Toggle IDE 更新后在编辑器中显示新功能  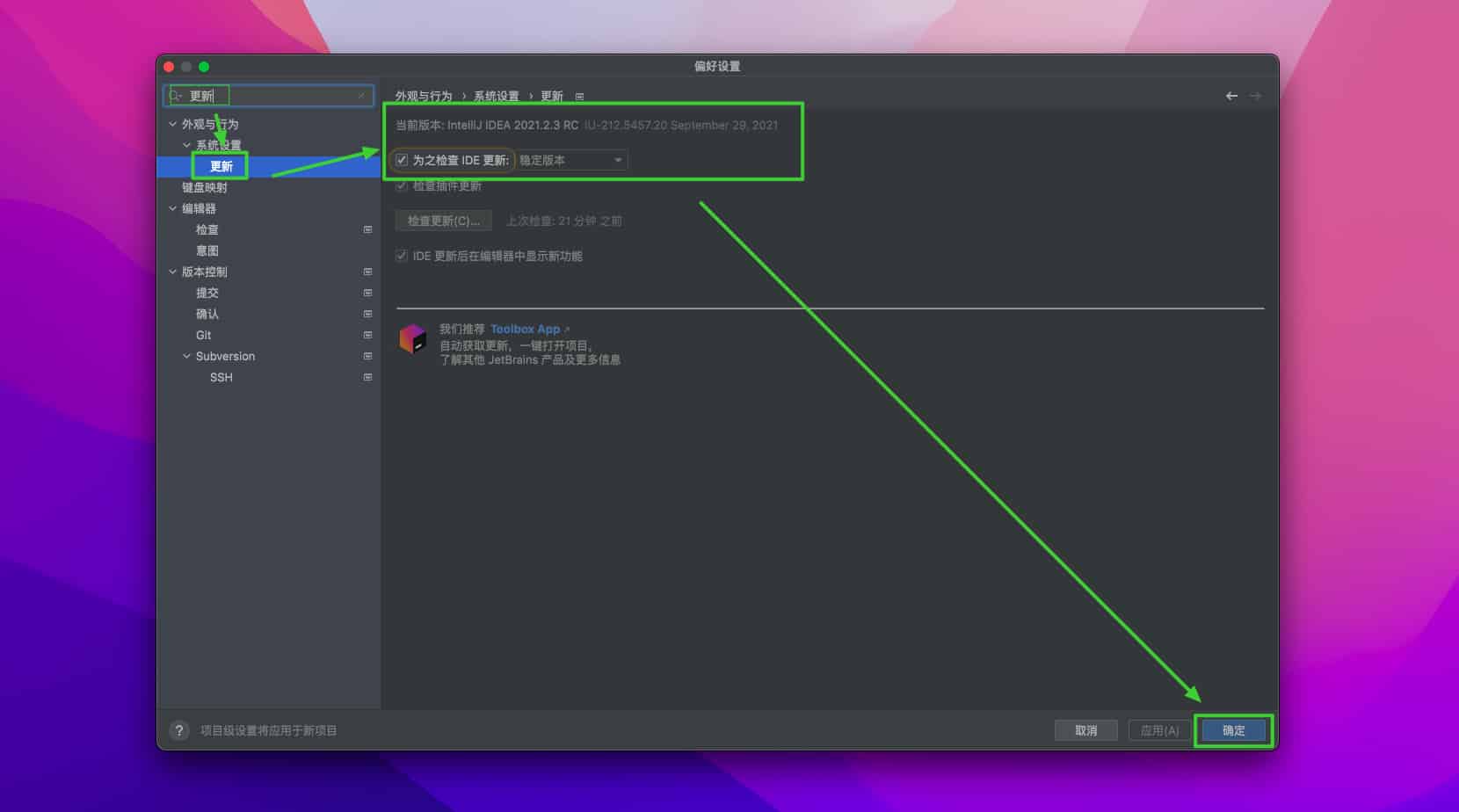401,256
